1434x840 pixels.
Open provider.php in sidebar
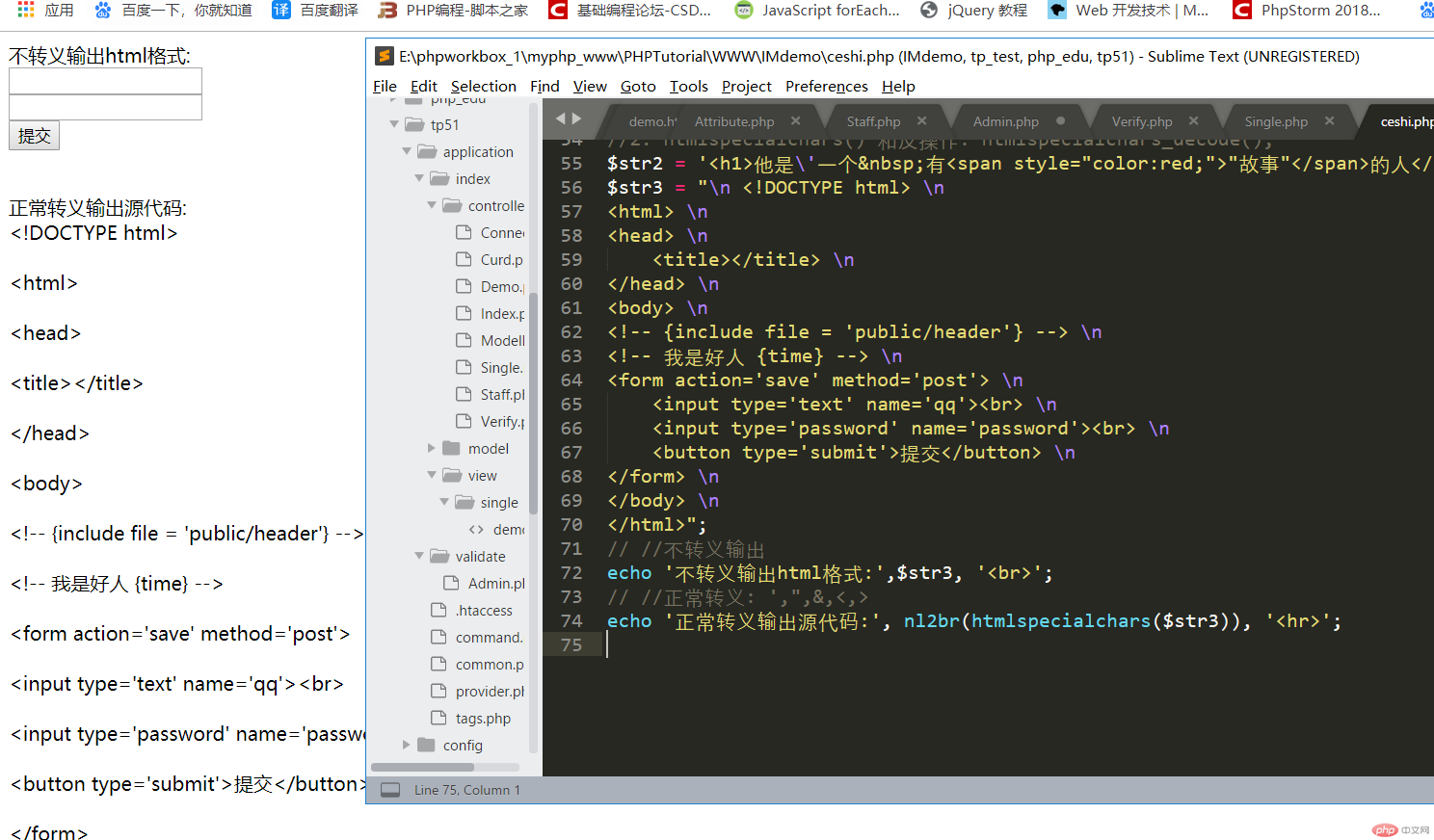coord(490,691)
